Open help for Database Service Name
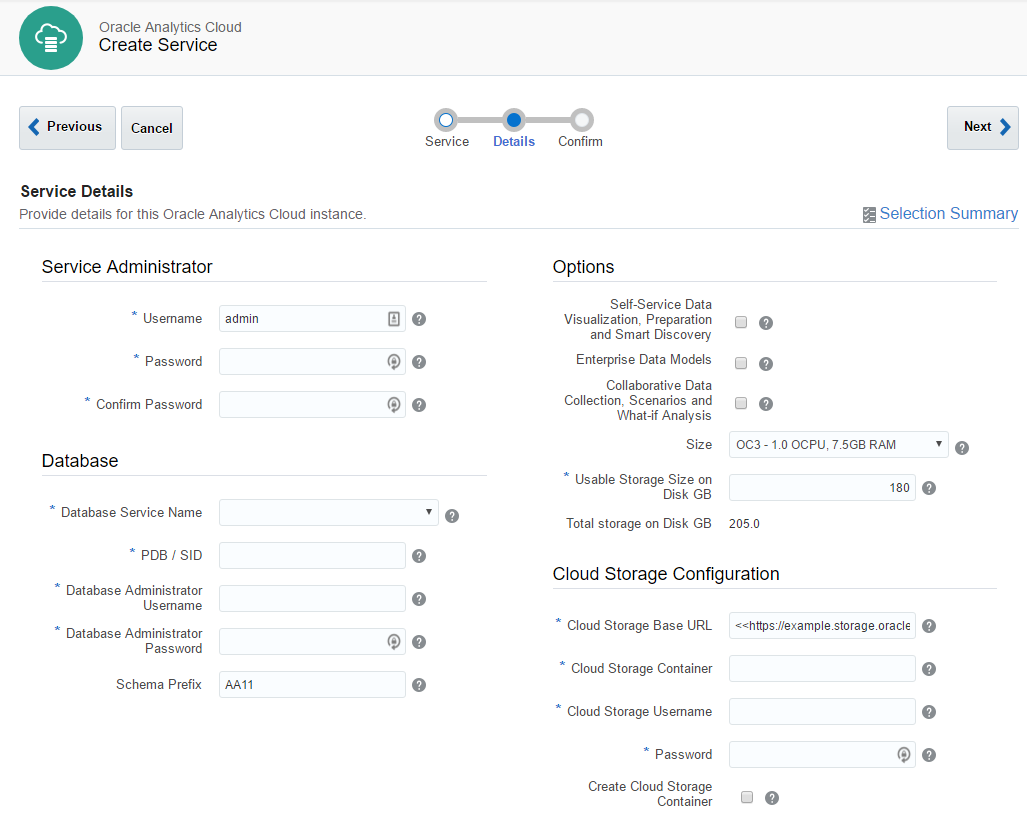The width and height of the screenshot is (1027, 836). pyautogui.click(x=452, y=516)
